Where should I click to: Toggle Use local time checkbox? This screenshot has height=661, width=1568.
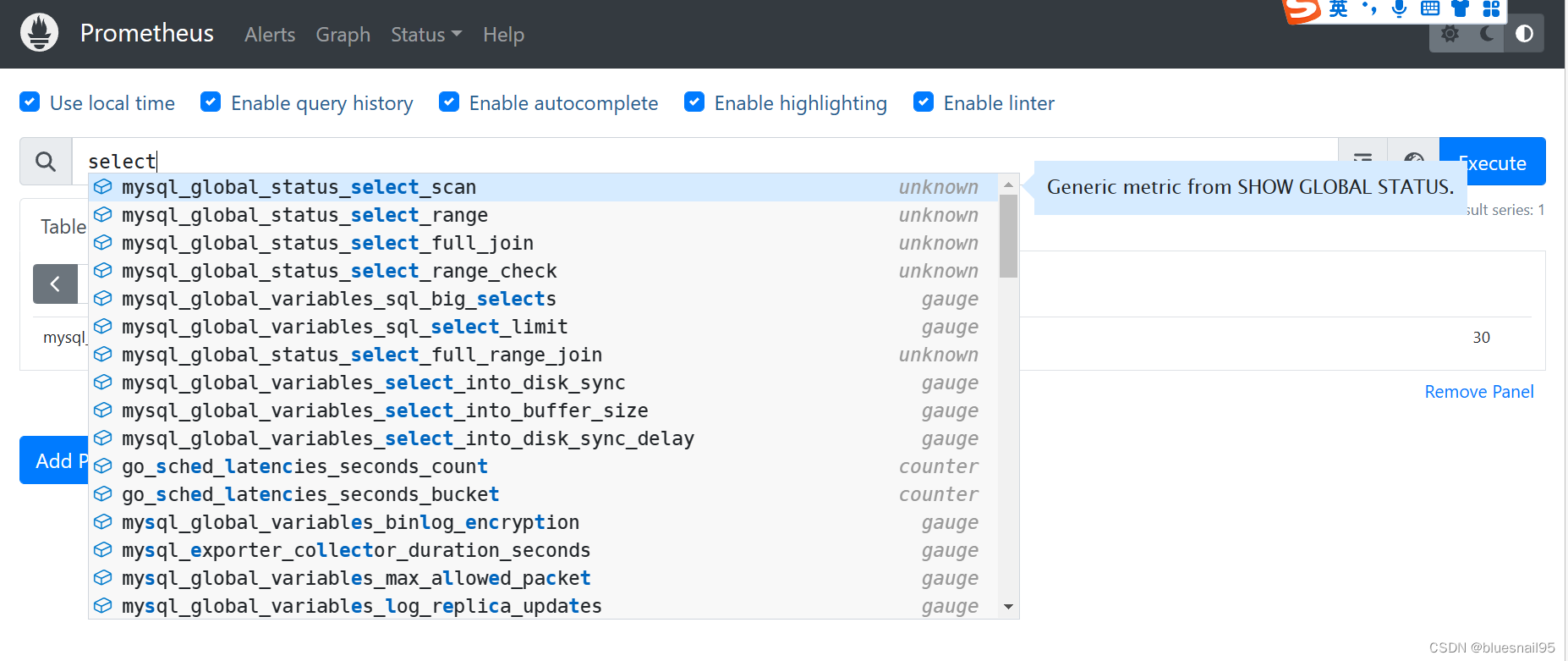tap(30, 102)
